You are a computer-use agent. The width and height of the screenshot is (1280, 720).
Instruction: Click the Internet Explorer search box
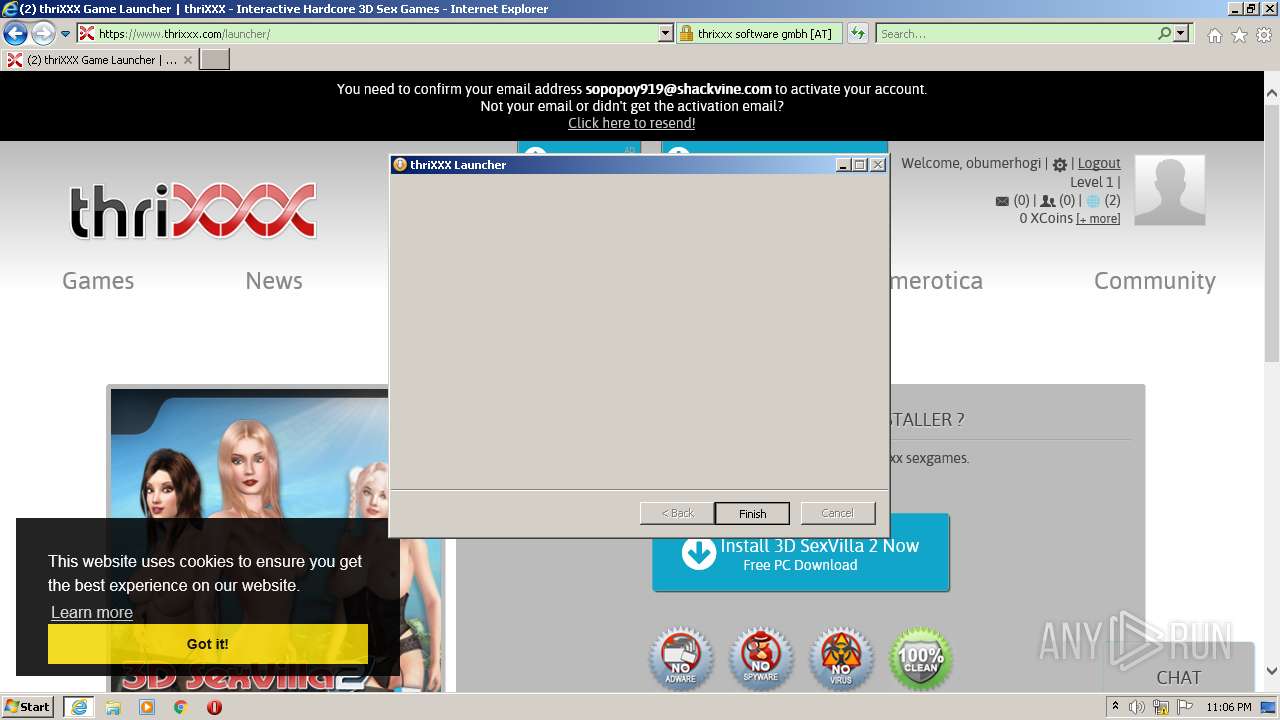(x=1016, y=33)
